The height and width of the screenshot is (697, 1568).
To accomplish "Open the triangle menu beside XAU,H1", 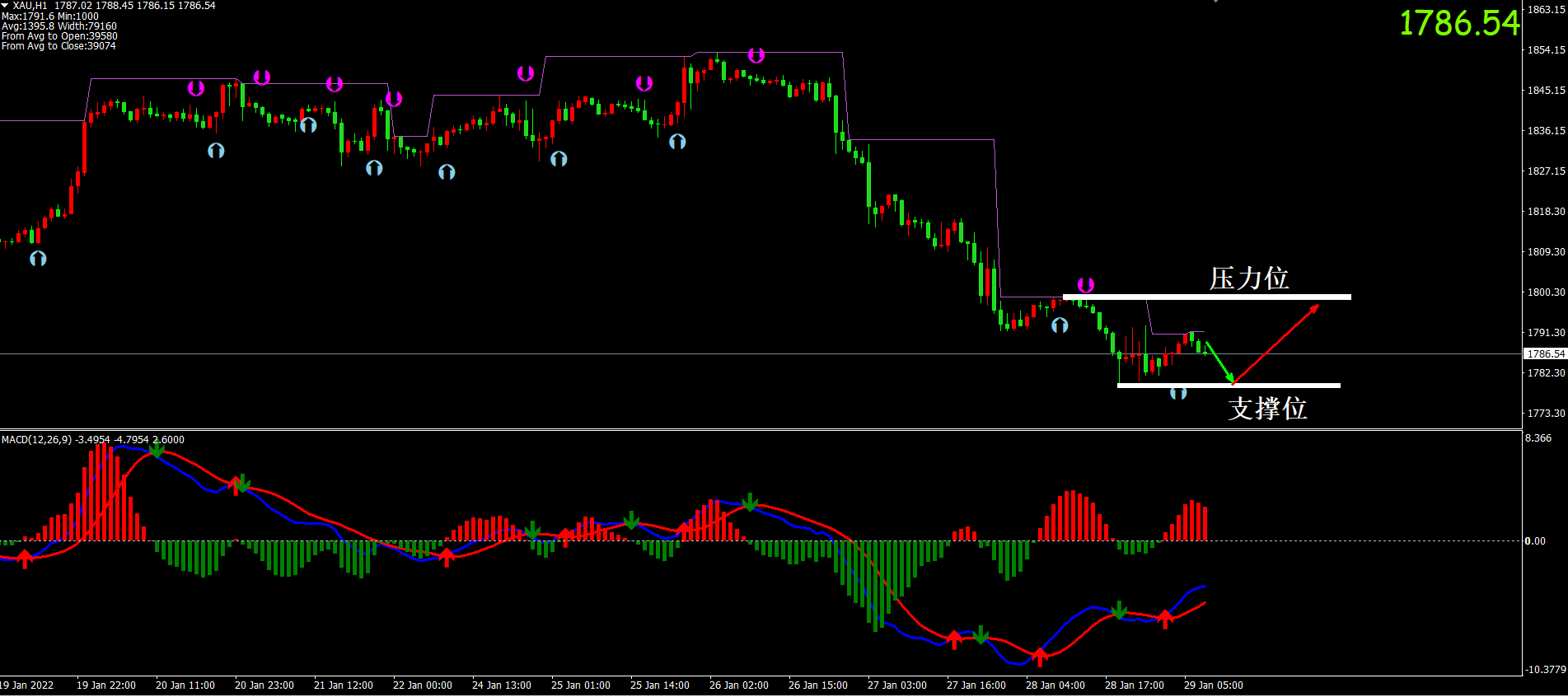I will [x=5, y=6].
